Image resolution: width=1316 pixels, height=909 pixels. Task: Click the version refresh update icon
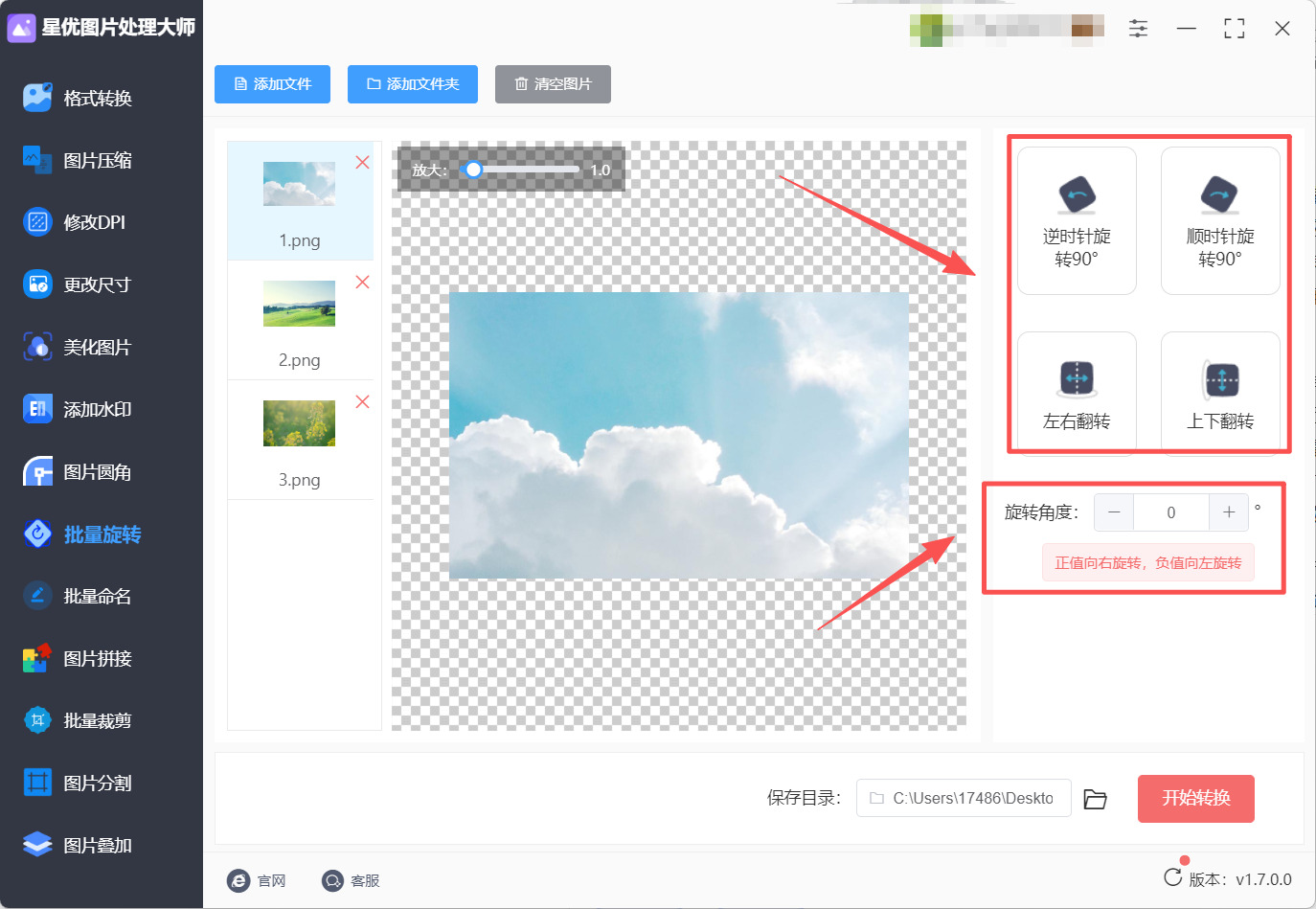(x=1172, y=877)
